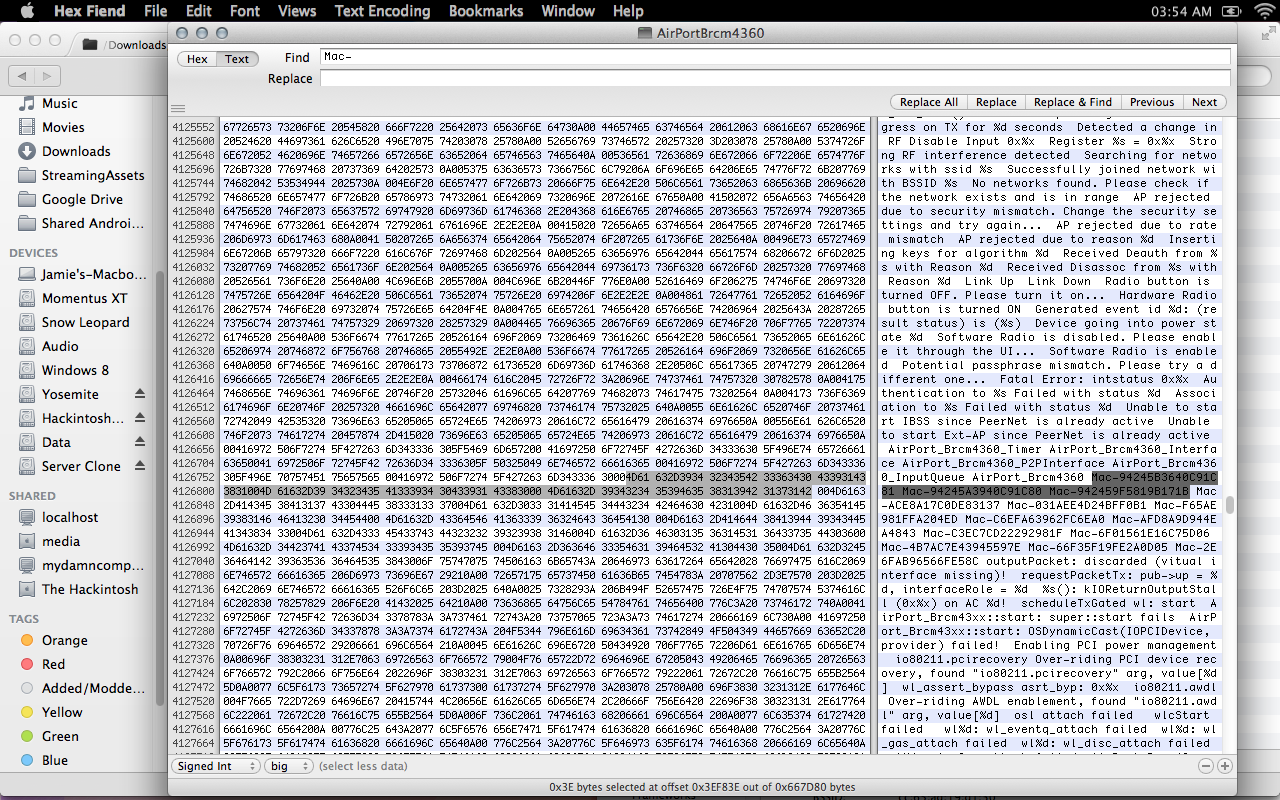Click the hex view vertical scrollbar thumb
Screen dimensions: 1280x800
click(1229, 504)
